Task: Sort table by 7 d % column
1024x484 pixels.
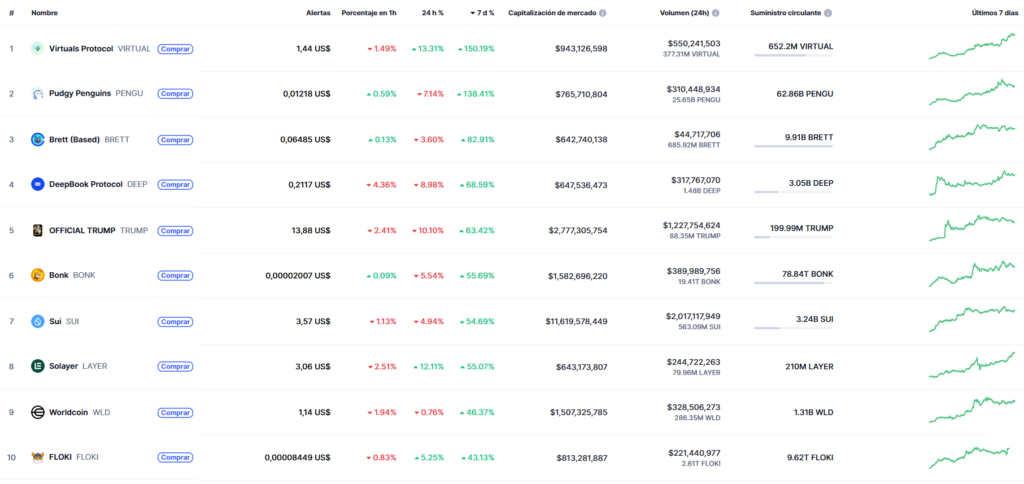Action: coord(482,13)
